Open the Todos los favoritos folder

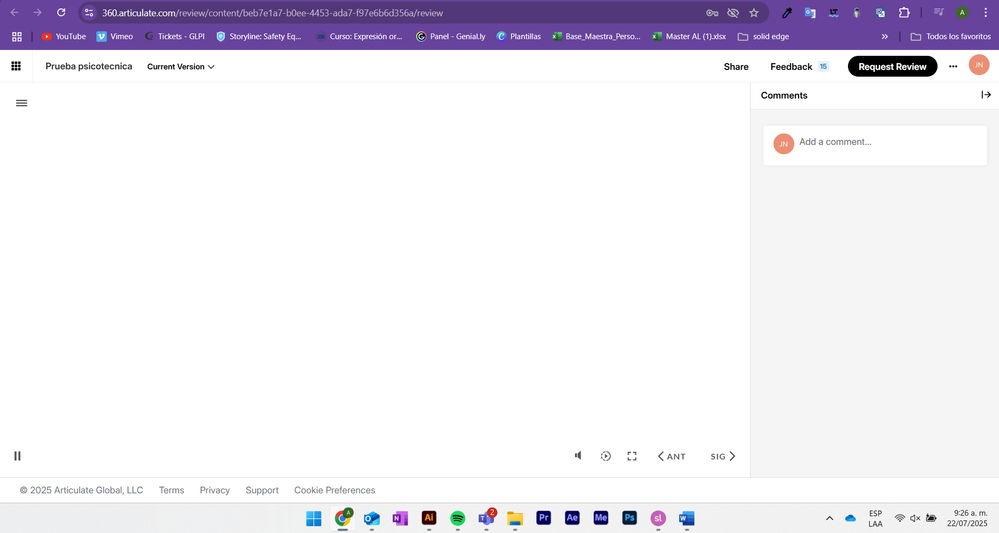click(x=951, y=37)
